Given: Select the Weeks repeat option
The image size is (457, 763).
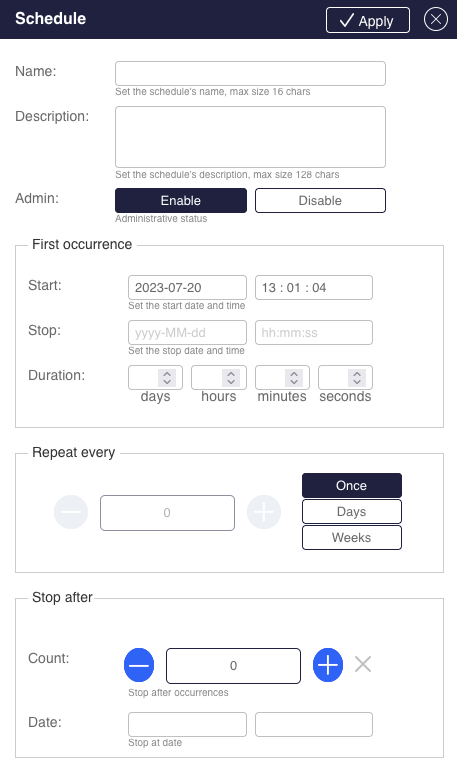Looking at the screenshot, I should 352,537.
